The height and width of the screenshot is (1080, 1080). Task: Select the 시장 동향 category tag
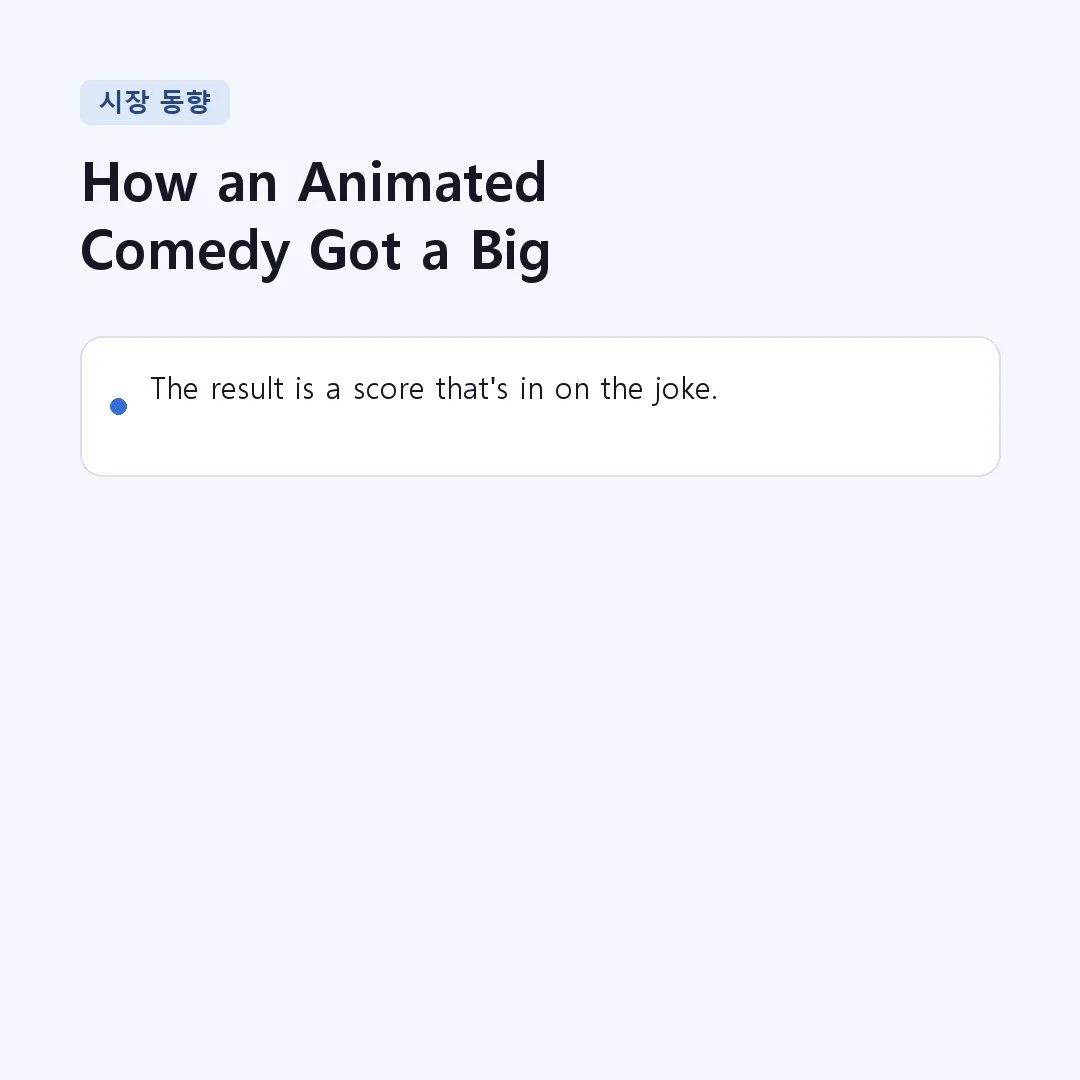point(155,103)
